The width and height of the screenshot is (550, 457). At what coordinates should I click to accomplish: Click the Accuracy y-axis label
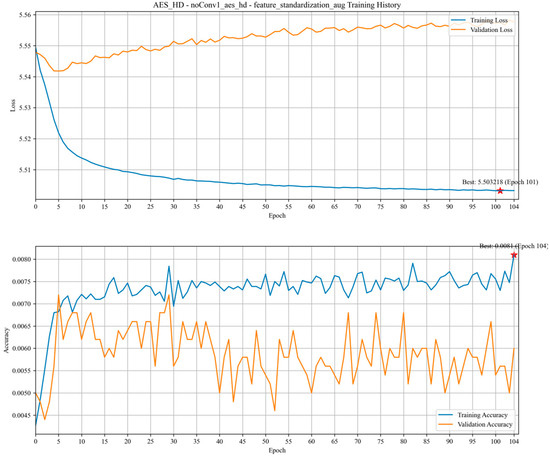(x=6, y=340)
